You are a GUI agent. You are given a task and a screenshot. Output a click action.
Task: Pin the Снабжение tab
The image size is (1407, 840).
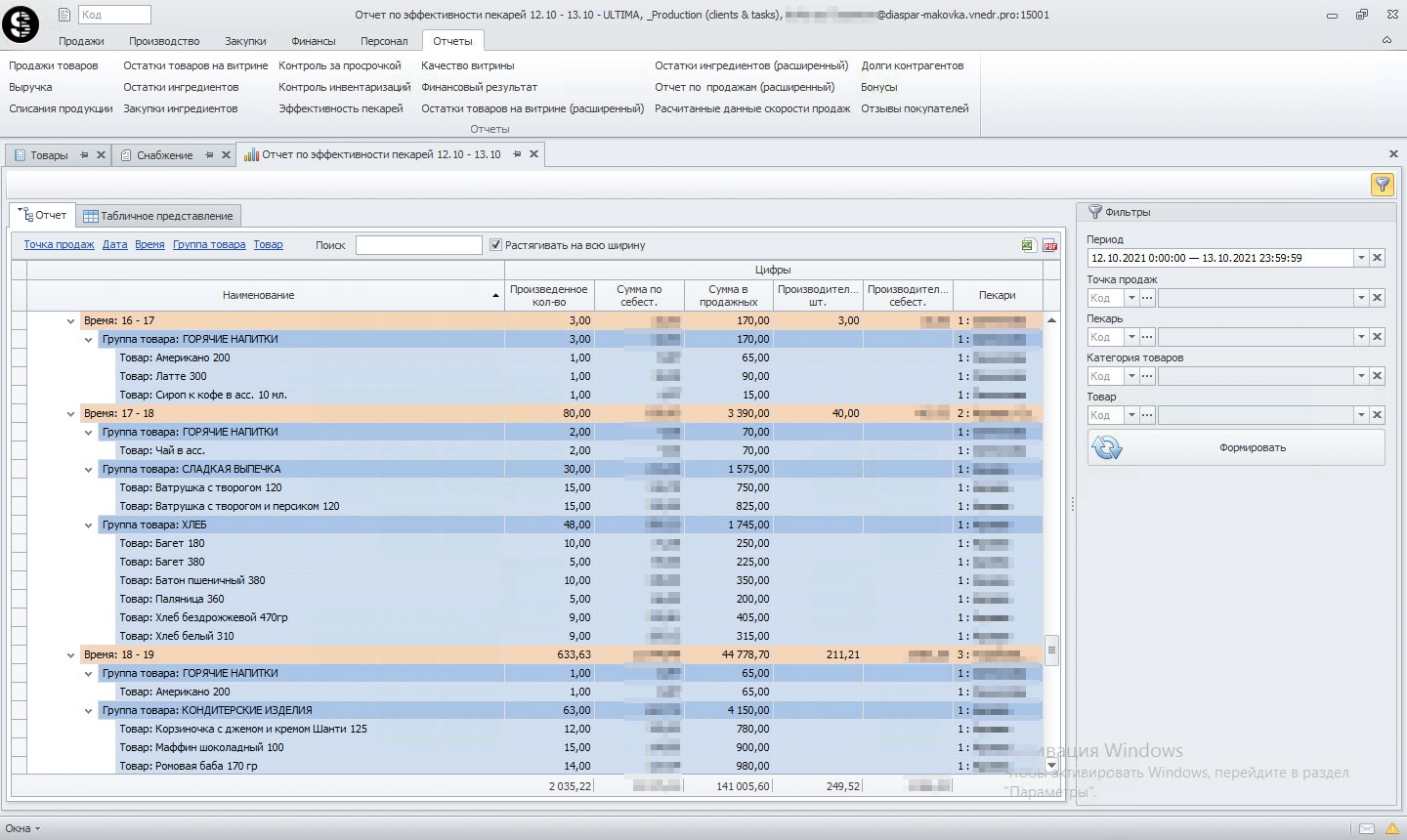coord(209,155)
